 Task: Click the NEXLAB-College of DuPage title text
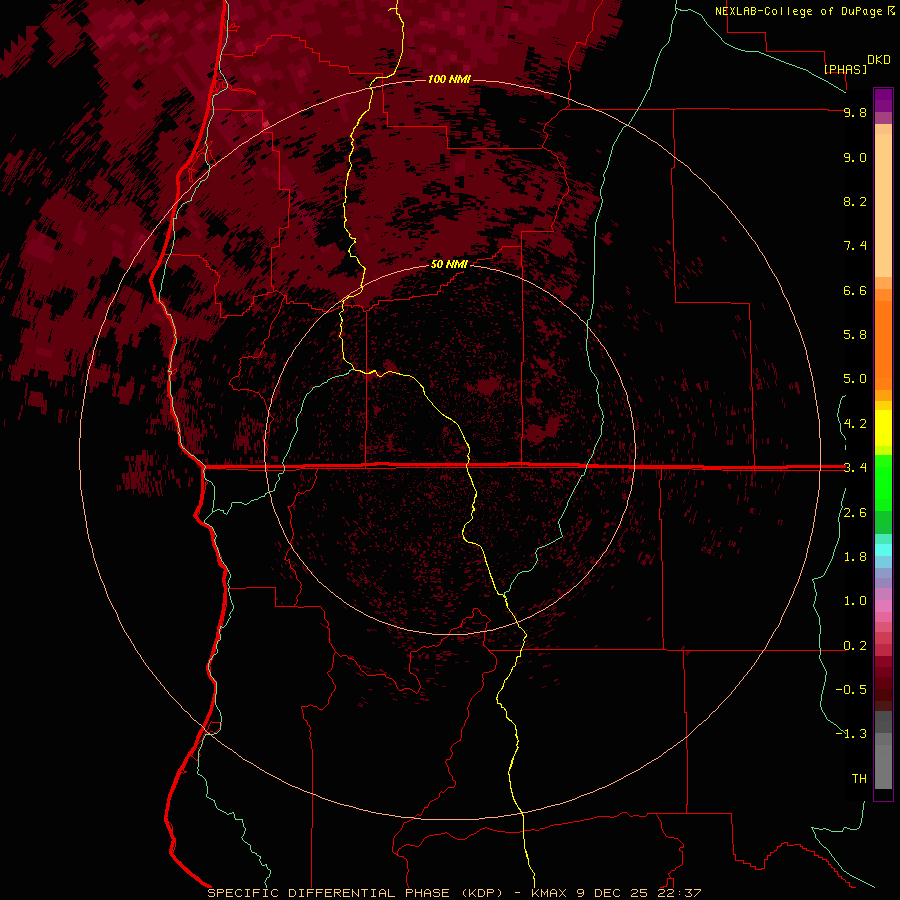pos(800,11)
